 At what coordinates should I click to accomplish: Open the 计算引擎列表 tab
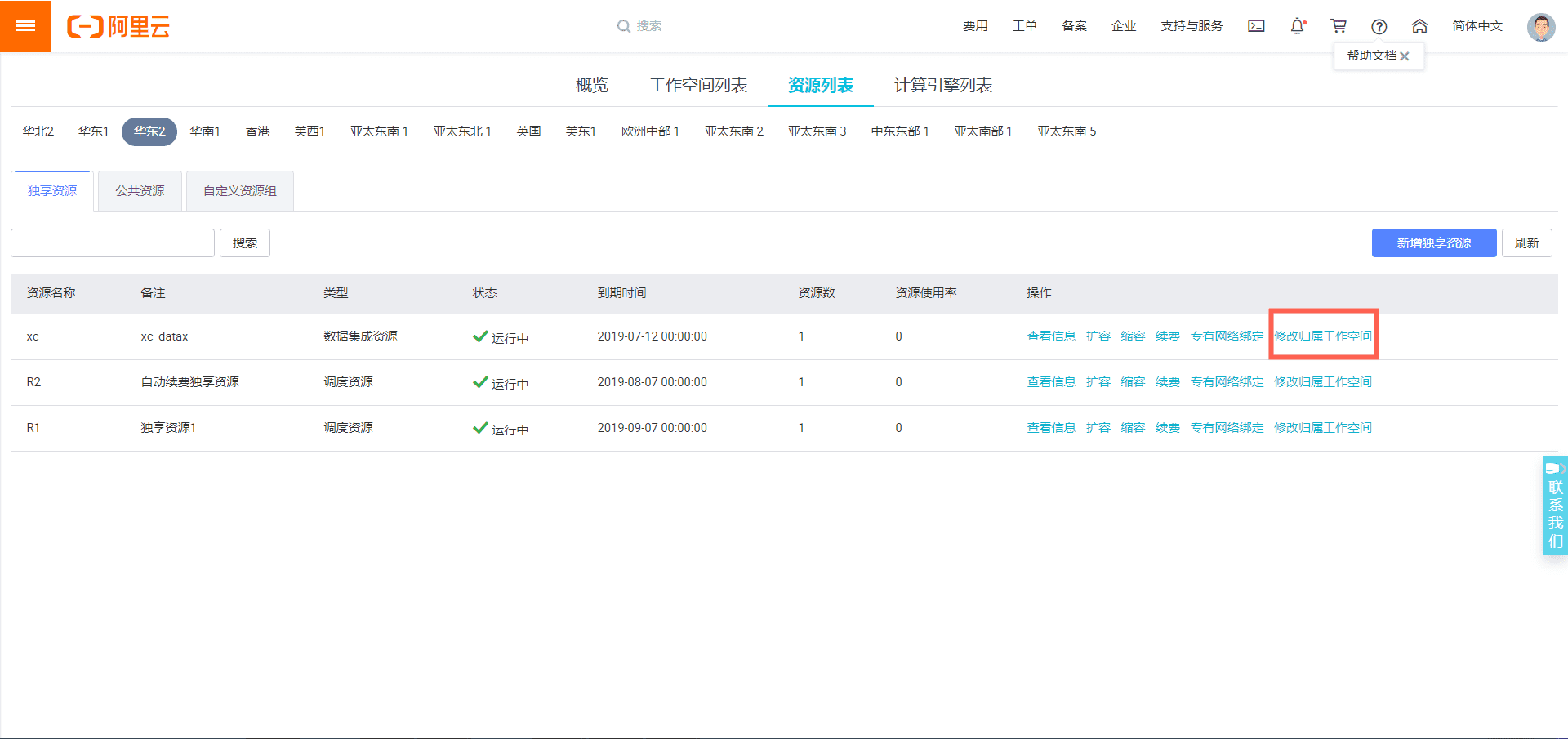click(x=941, y=85)
